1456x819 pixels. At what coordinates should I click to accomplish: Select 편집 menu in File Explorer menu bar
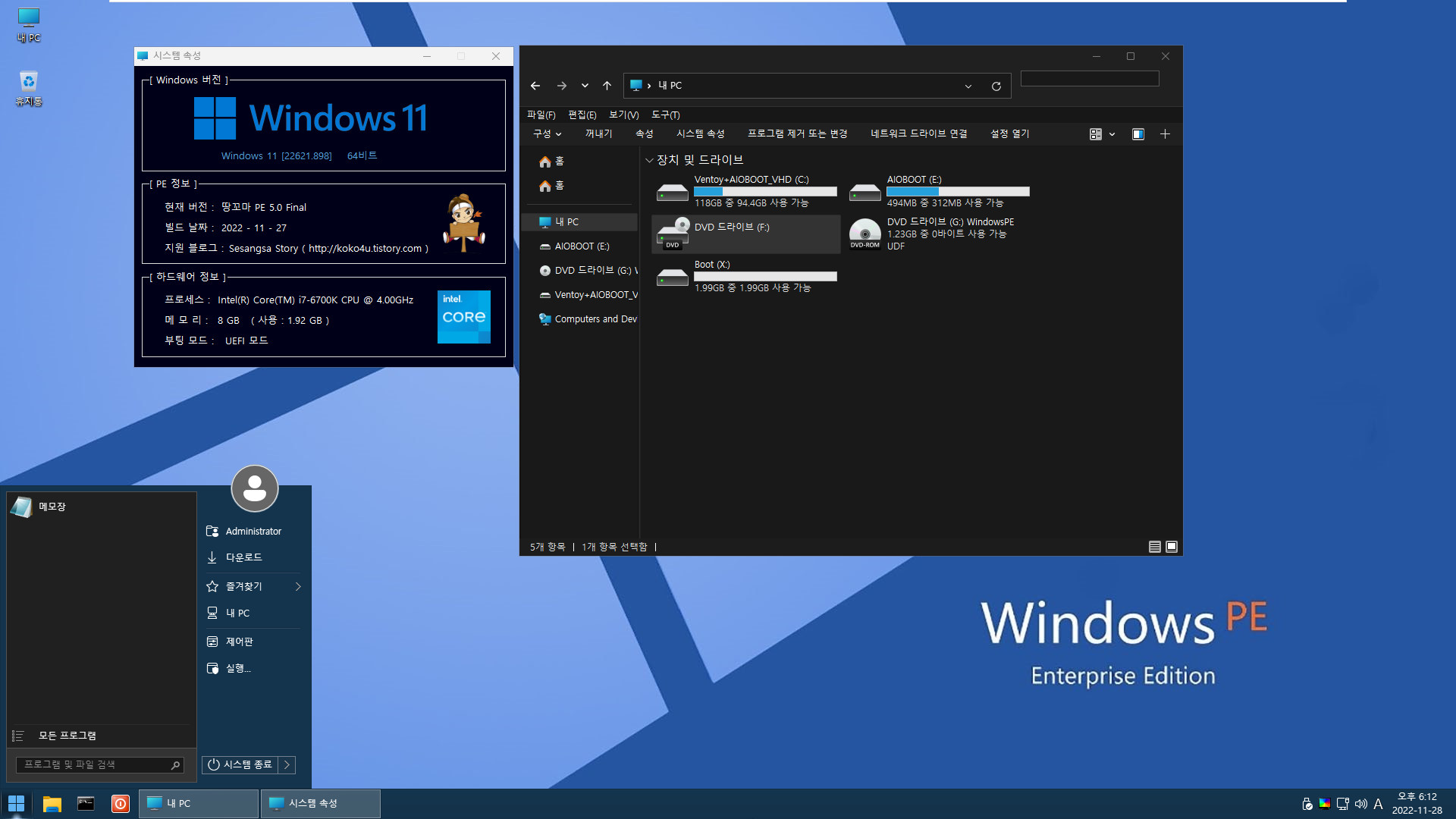[581, 114]
